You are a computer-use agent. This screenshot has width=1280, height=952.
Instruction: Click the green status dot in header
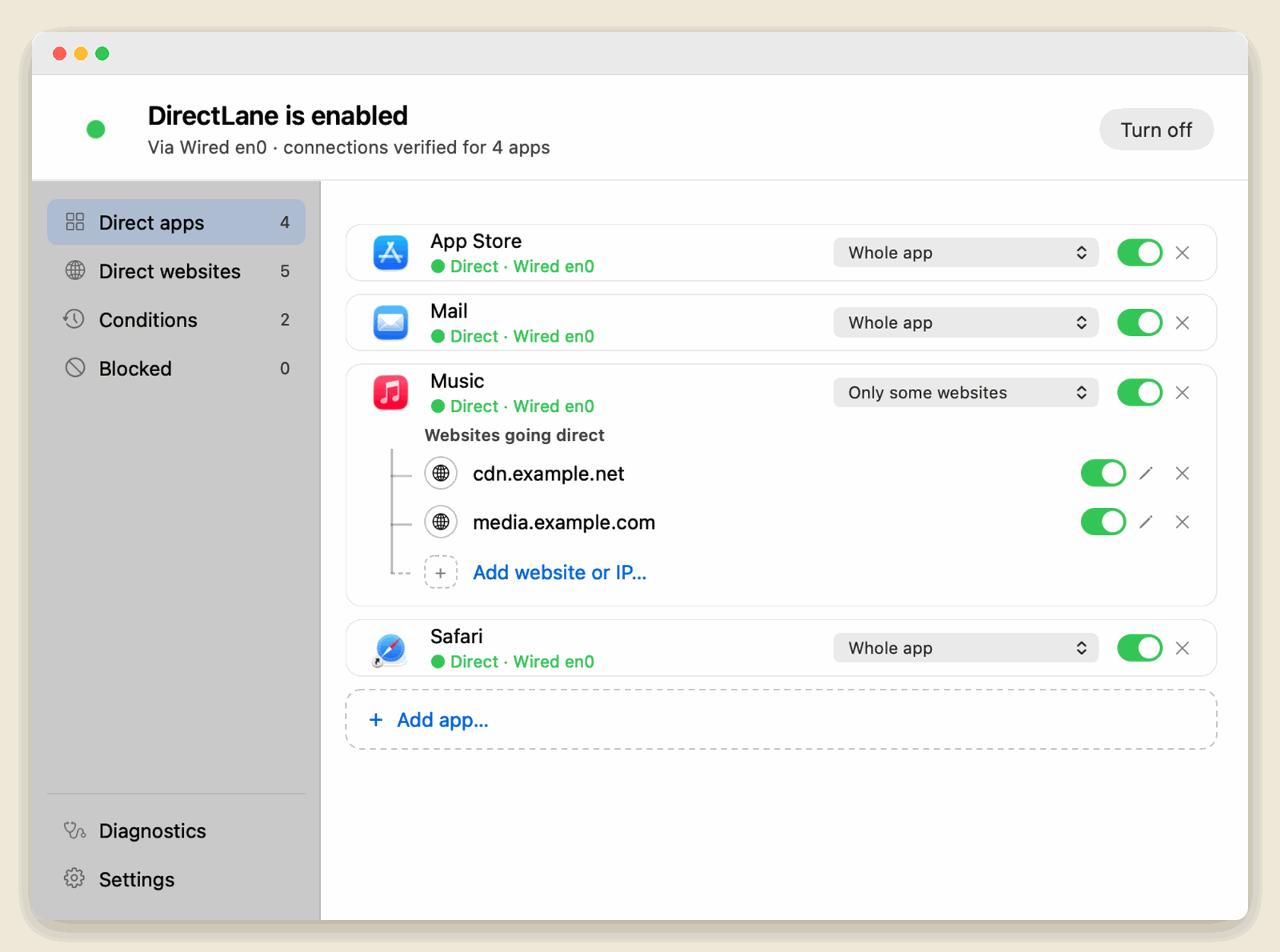96,130
